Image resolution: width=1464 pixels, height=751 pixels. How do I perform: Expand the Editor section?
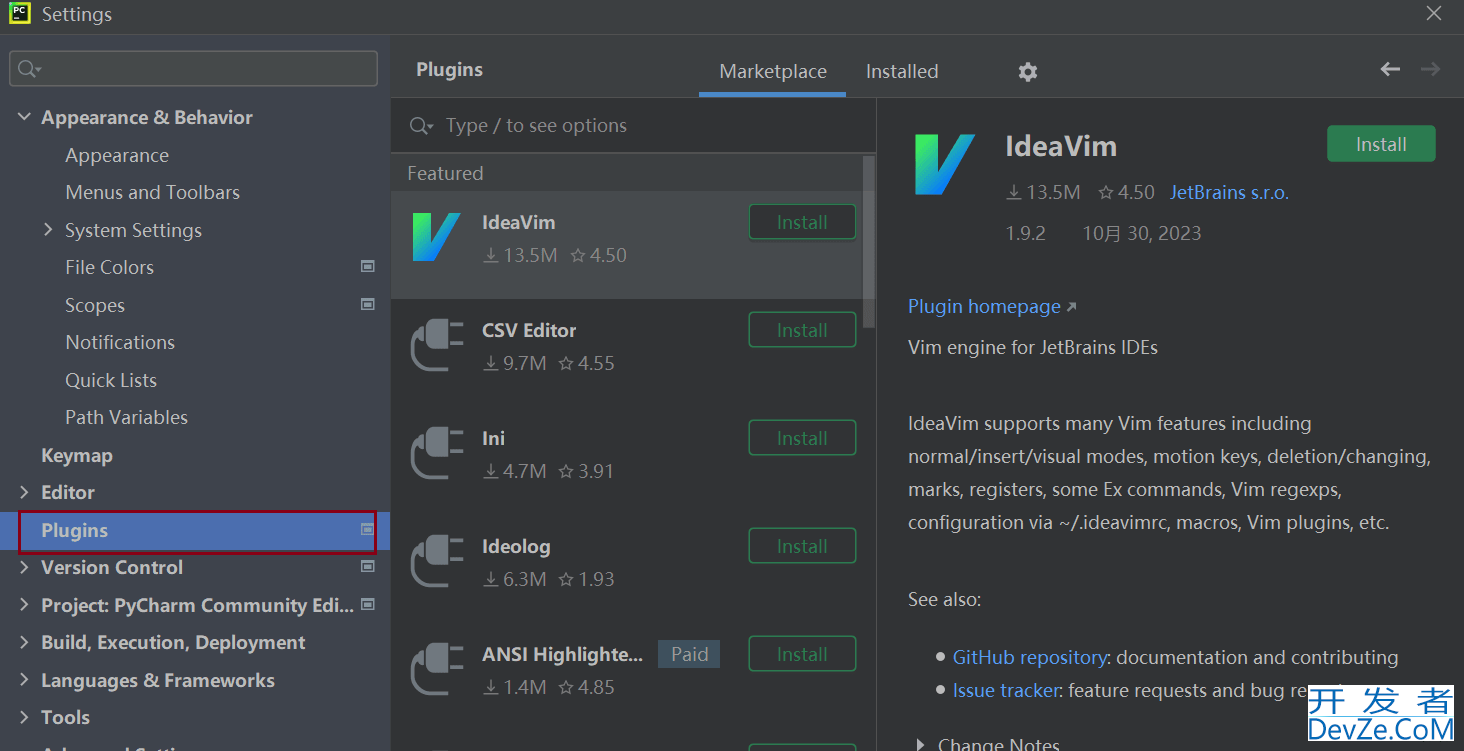coord(24,492)
